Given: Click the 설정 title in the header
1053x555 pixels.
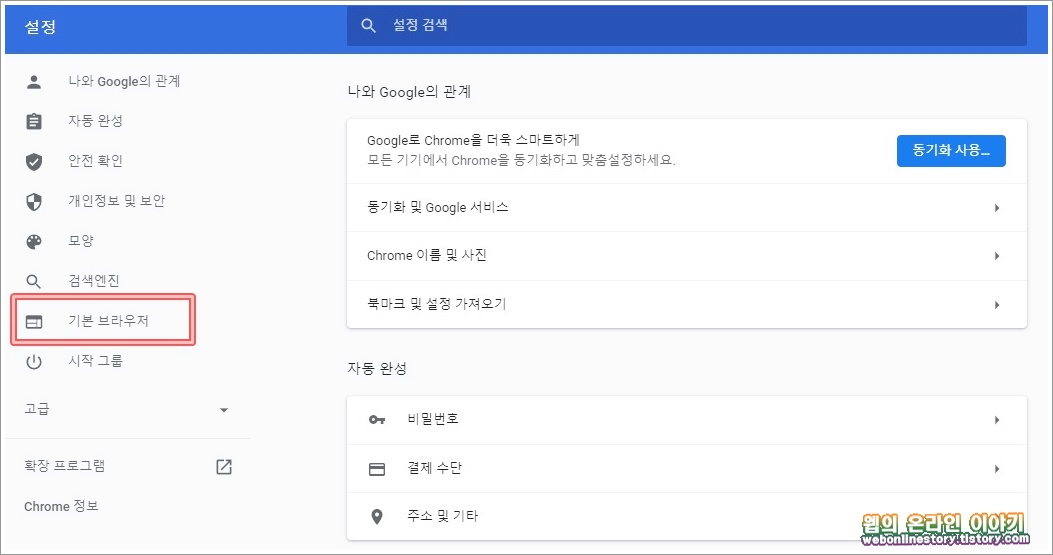Looking at the screenshot, I should coord(40,27).
